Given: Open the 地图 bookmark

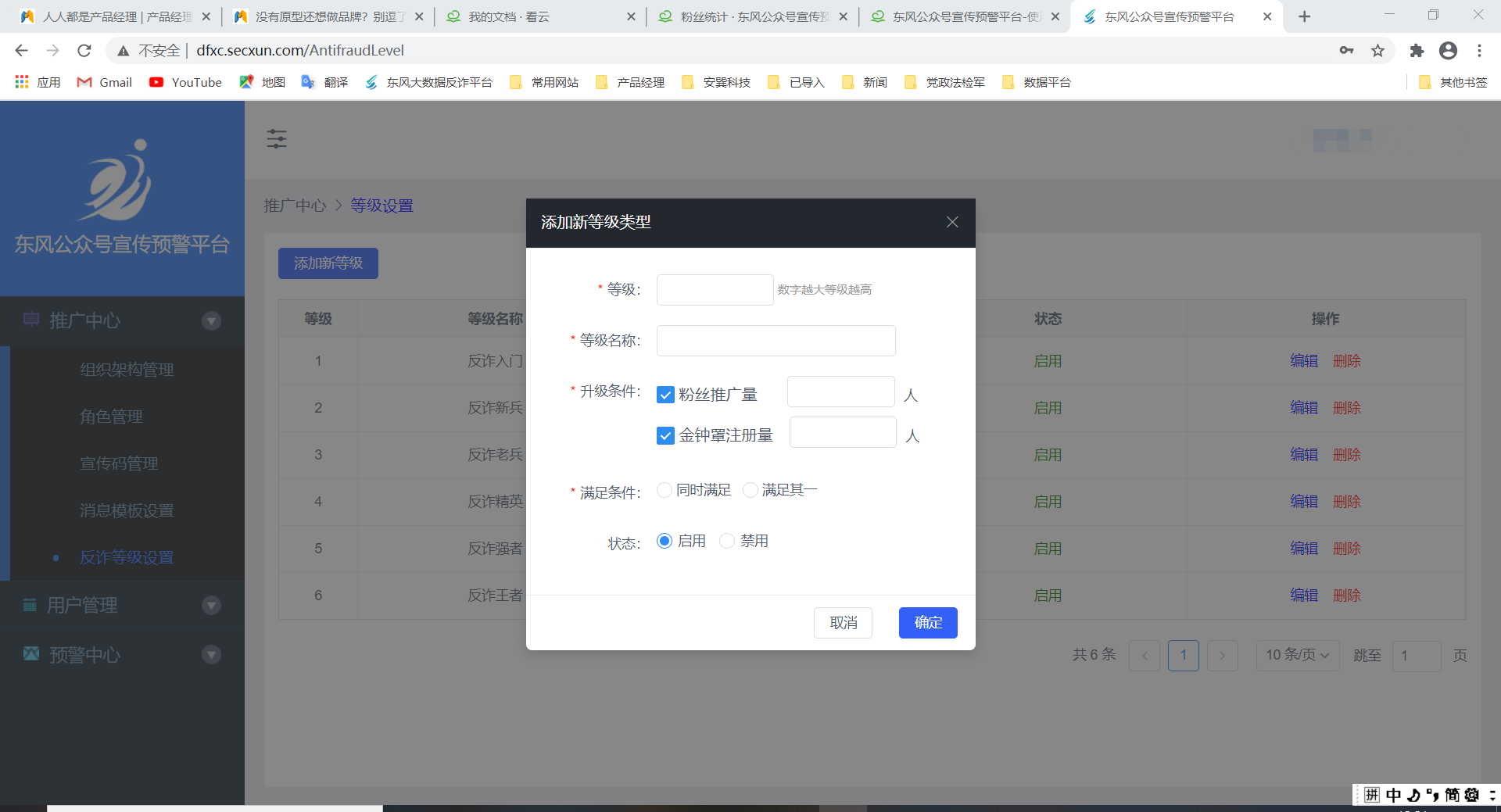Looking at the screenshot, I should [x=262, y=82].
